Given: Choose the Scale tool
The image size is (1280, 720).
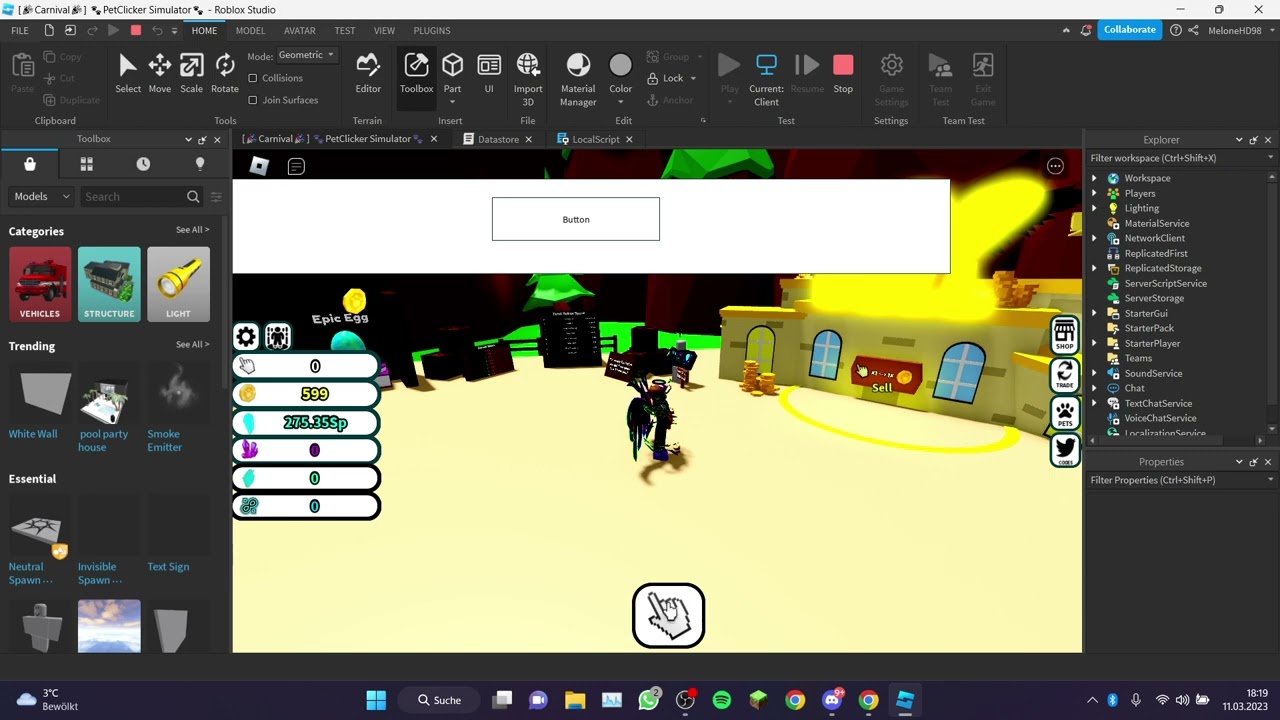Looking at the screenshot, I should (192, 73).
